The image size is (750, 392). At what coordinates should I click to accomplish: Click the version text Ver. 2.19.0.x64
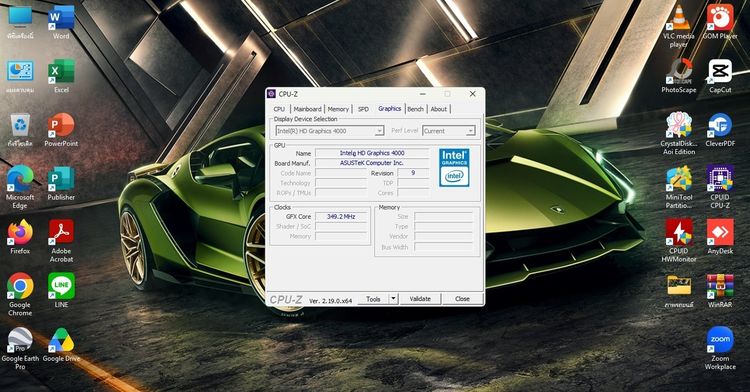click(331, 301)
